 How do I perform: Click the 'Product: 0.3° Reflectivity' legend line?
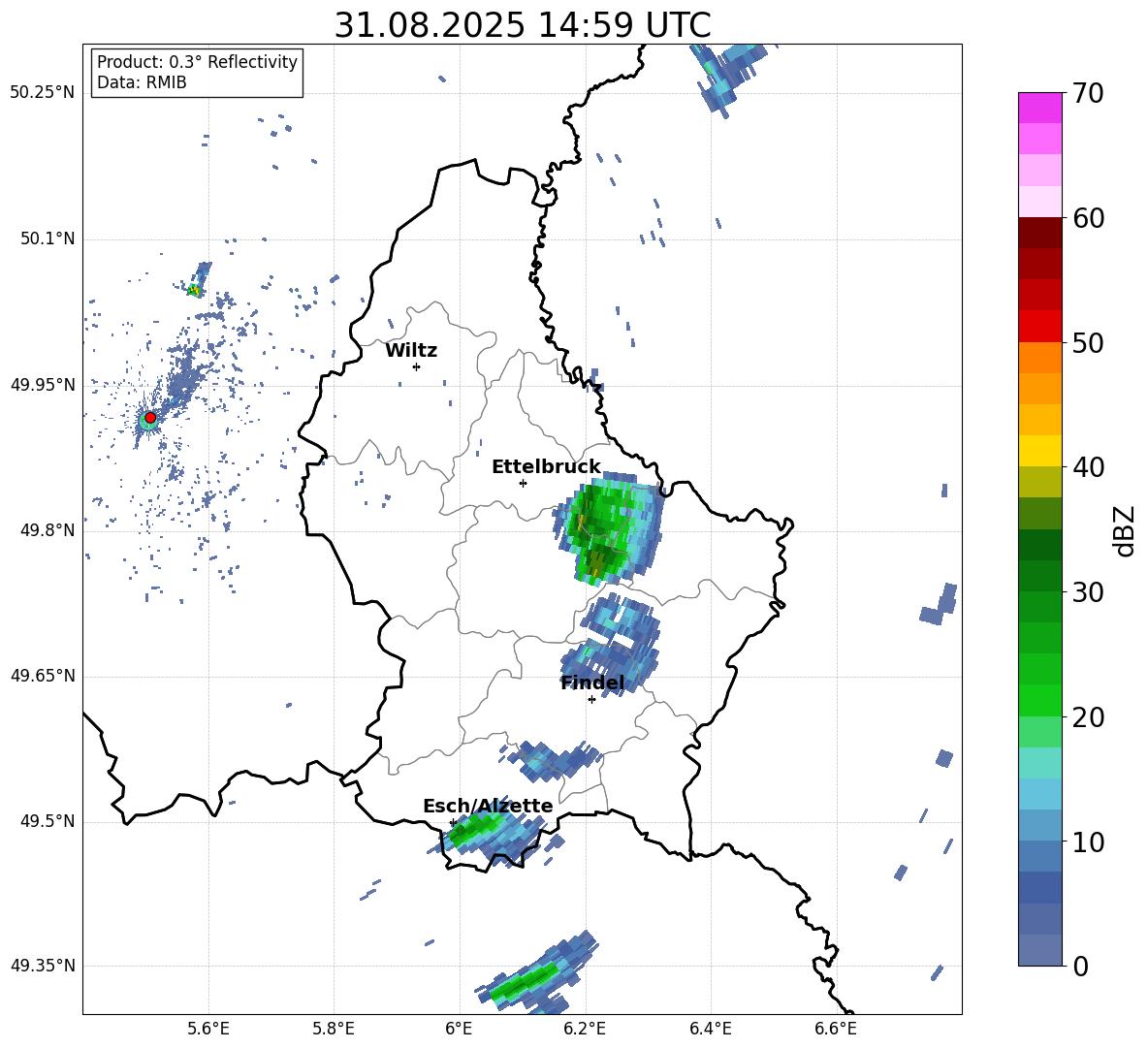click(x=198, y=62)
